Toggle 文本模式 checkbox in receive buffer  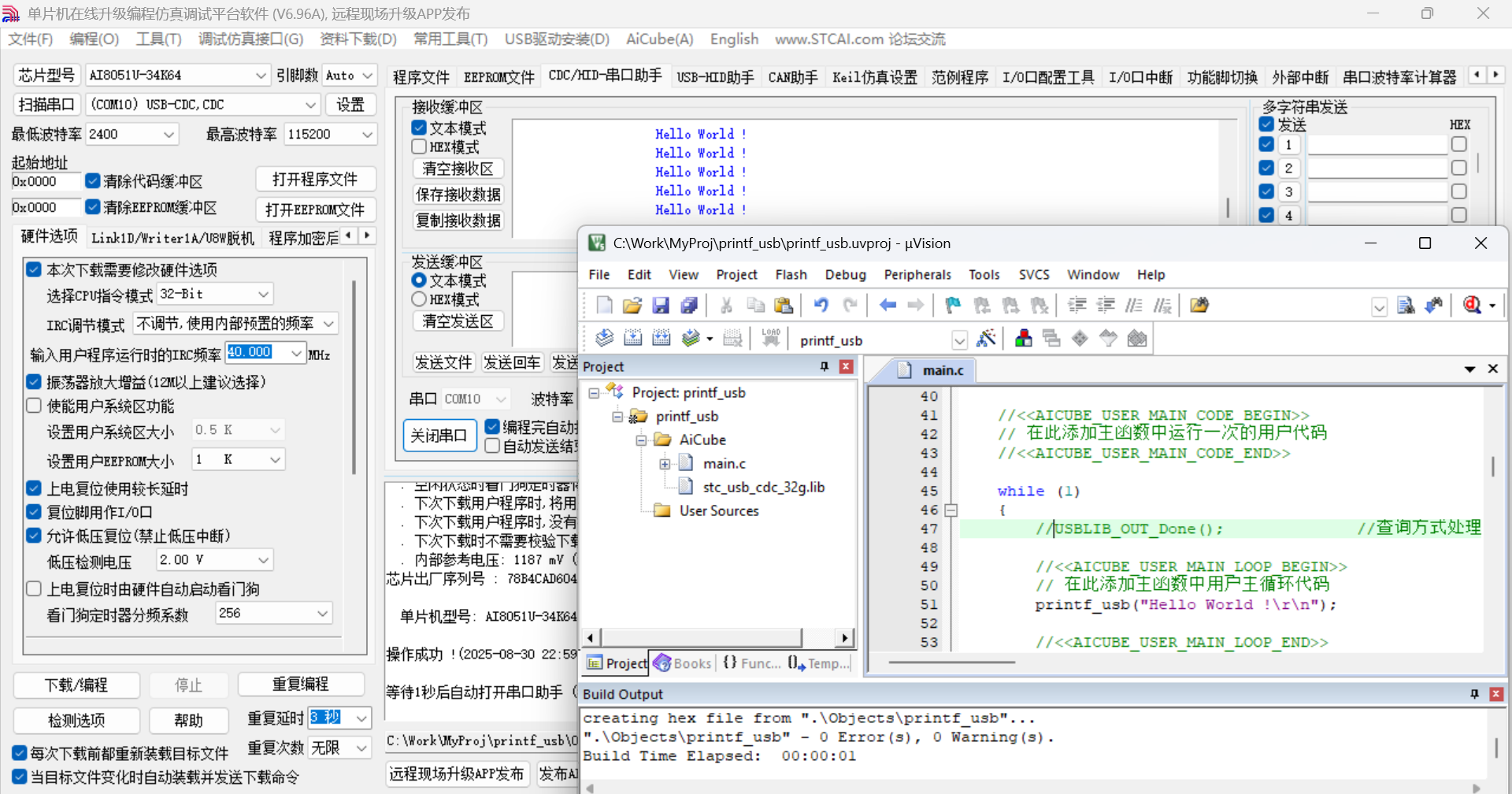(419, 128)
